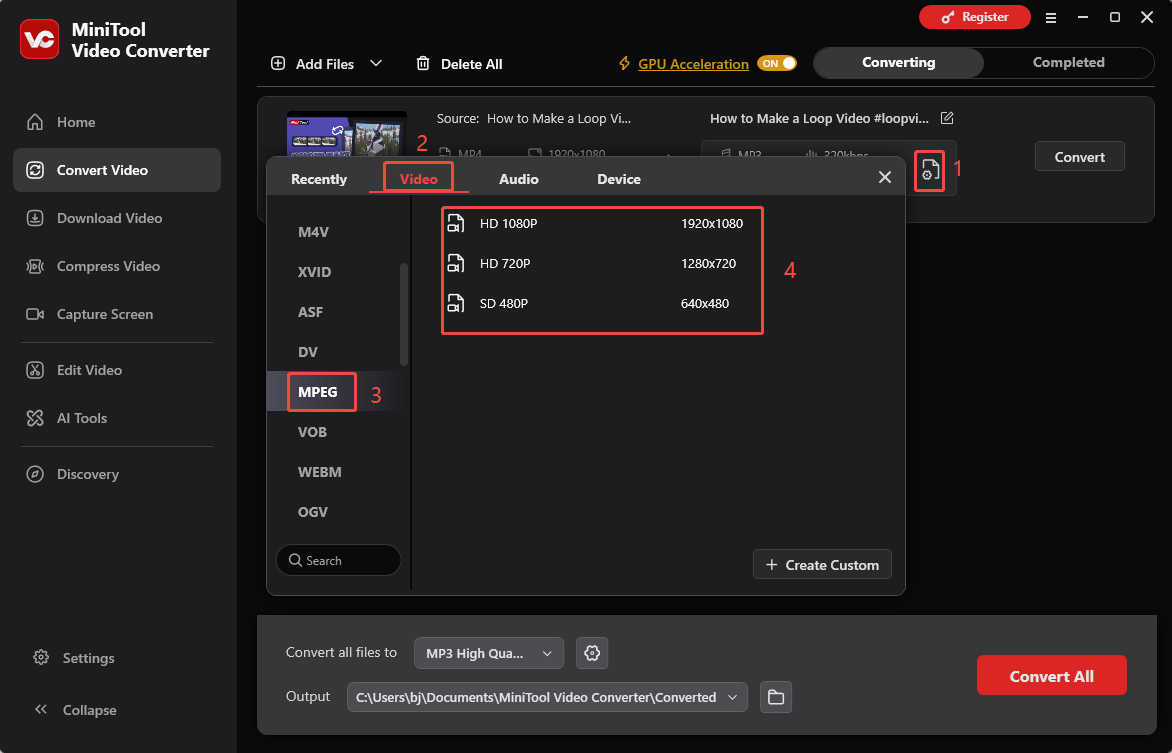Switch to Device tab
Image resolution: width=1172 pixels, height=753 pixels.
(619, 179)
